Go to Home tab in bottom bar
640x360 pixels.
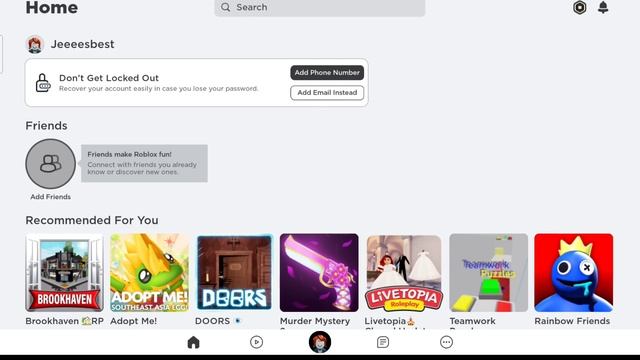click(x=193, y=342)
